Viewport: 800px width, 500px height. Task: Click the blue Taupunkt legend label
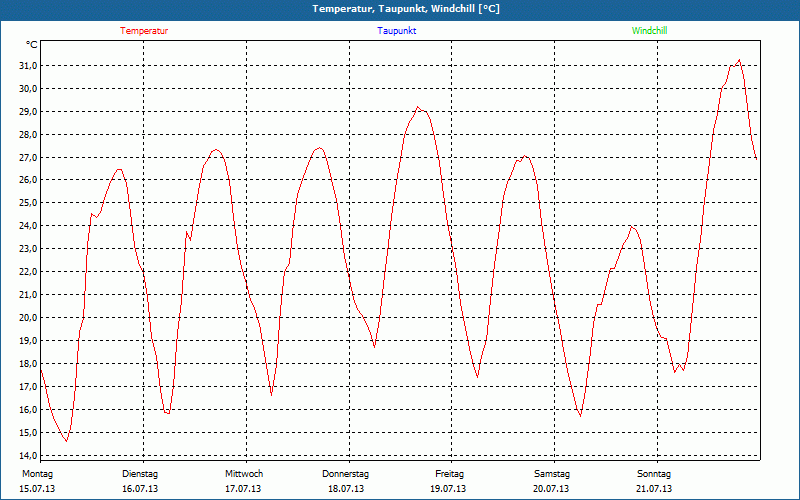tap(396, 31)
